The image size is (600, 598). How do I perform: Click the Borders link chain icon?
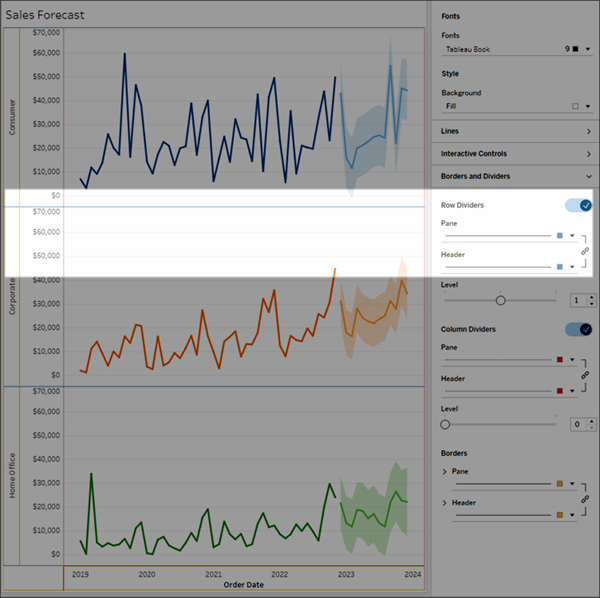[585, 499]
